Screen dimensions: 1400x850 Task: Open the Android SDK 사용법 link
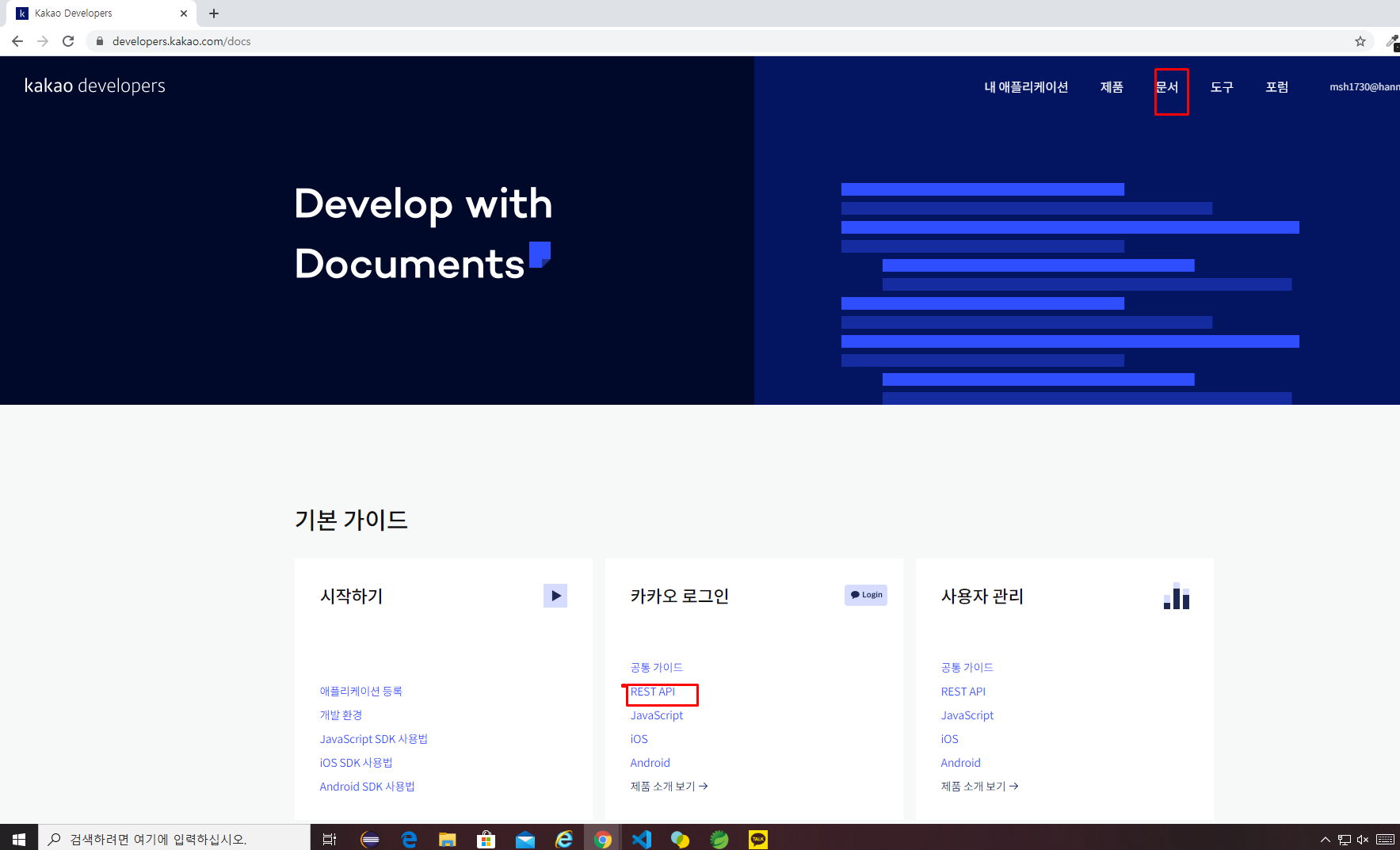367,787
